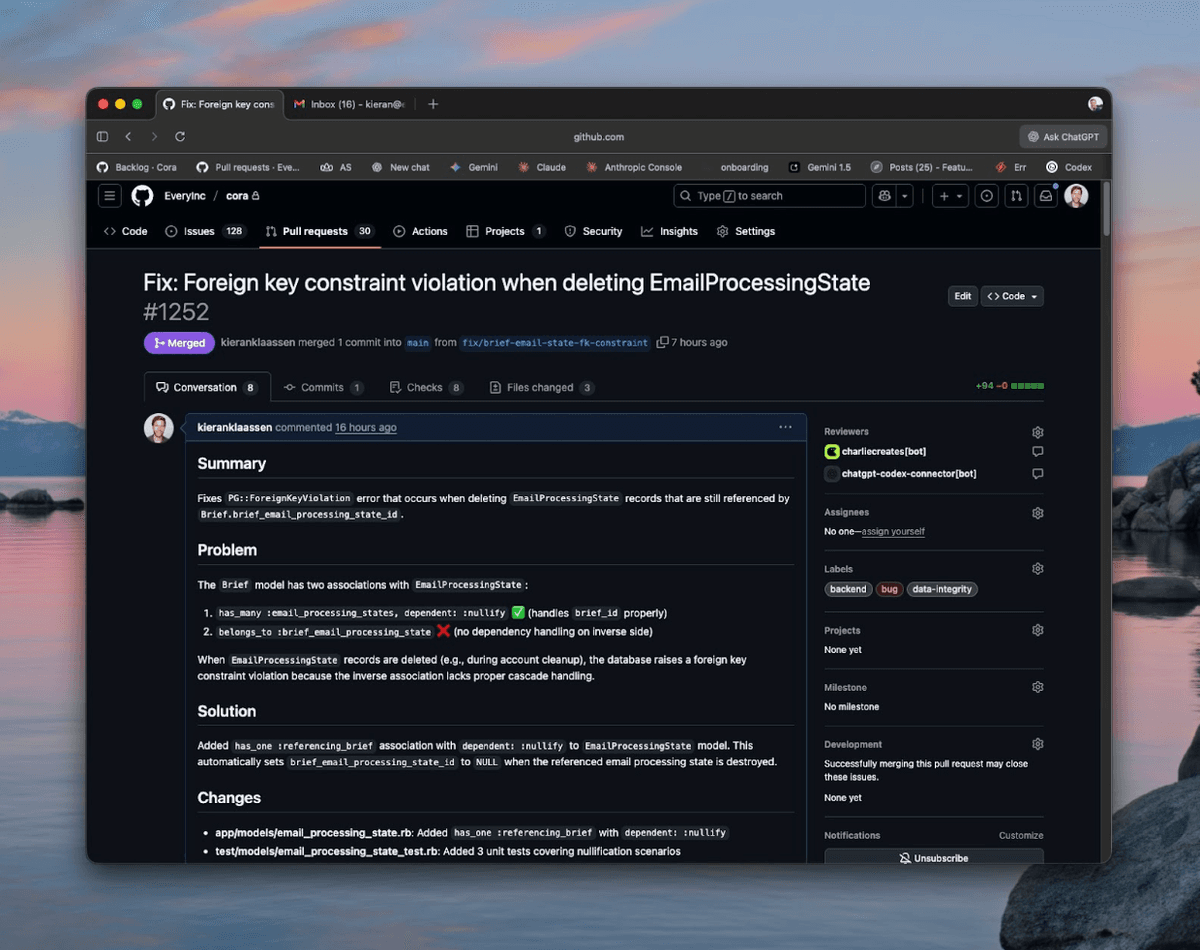Toggle the browser sidebar icon
Screen dimensions: 1200x950
pyautogui.click(x=102, y=137)
